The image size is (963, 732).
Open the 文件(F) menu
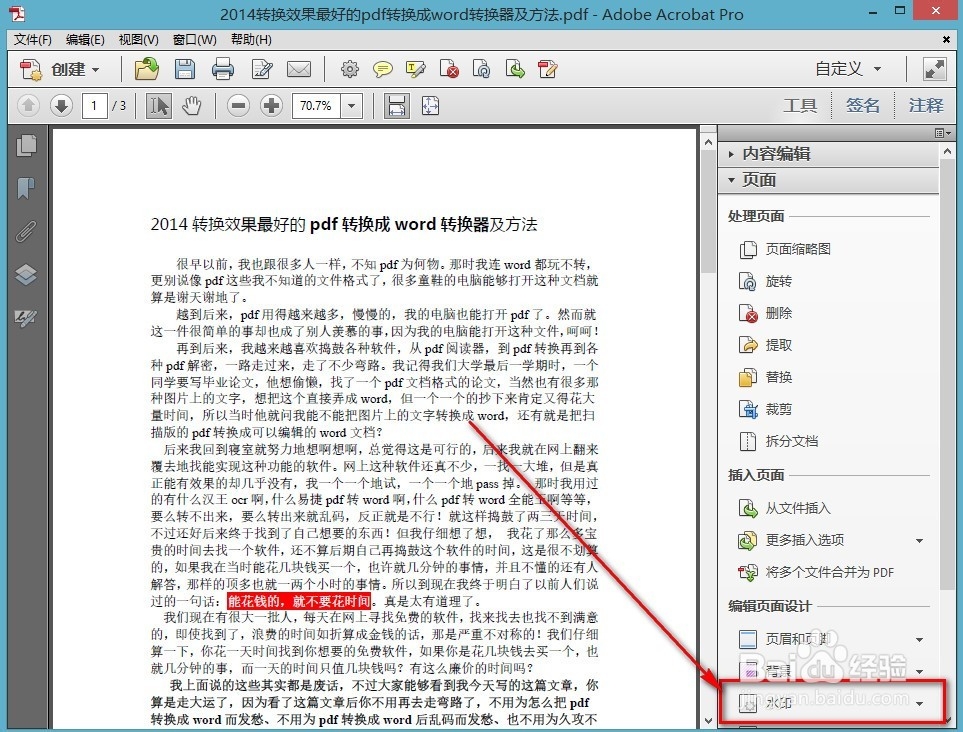pos(33,40)
